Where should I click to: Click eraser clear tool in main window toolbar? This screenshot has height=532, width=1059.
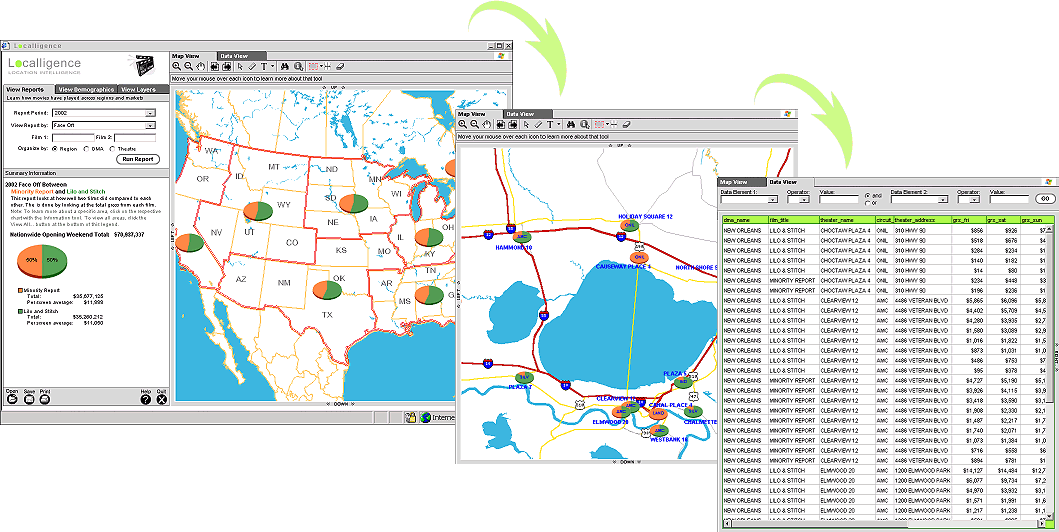pyautogui.click(x=340, y=67)
